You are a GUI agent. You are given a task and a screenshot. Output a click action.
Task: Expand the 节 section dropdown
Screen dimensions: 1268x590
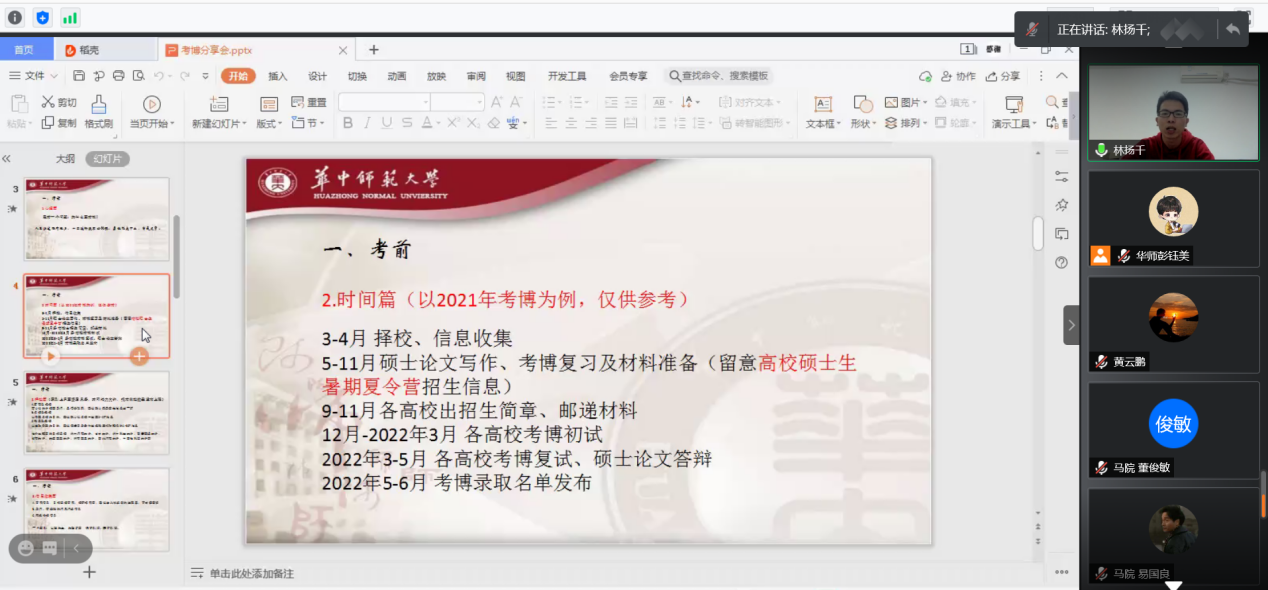(x=309, y=123)
